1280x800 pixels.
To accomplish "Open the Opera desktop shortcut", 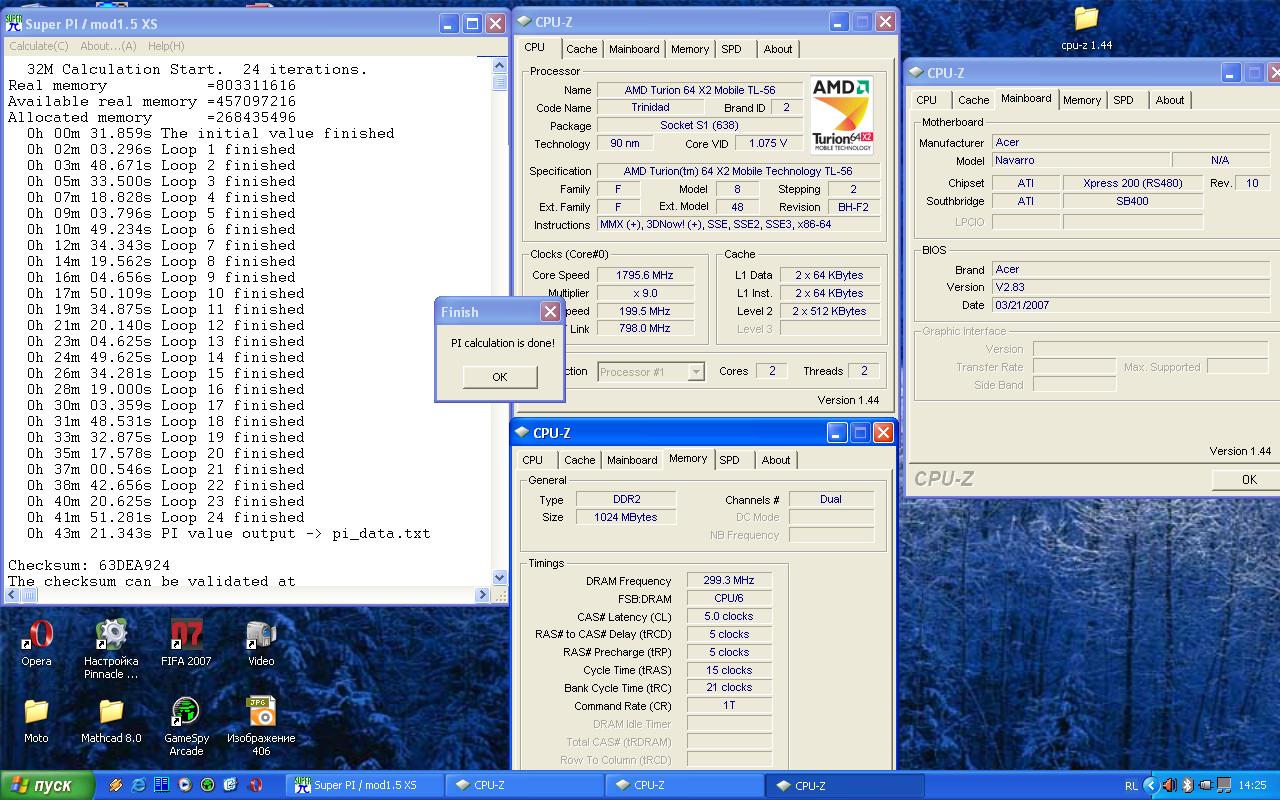I will click(37, 642).
